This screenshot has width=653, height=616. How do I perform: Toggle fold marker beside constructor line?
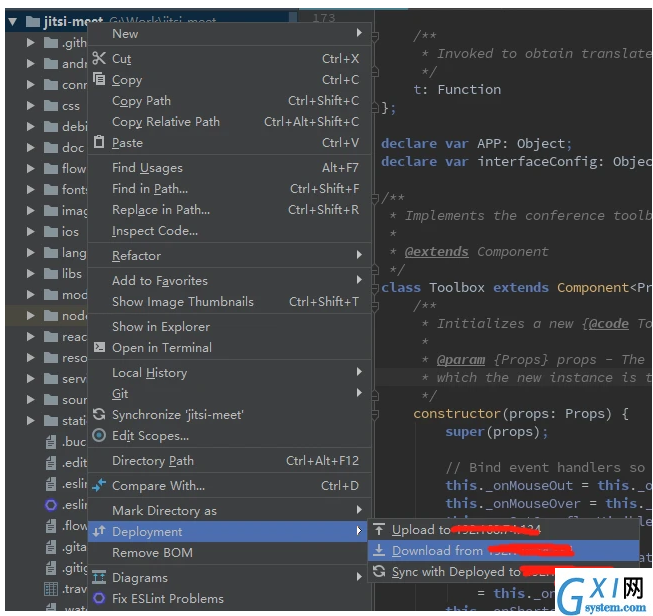tap(375, 414)
